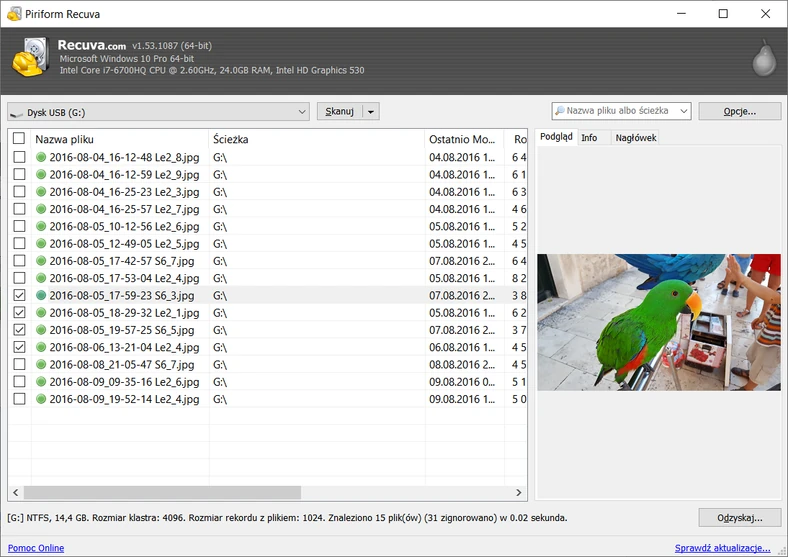Sort by the Ostatnio Mo... column header
This screenshot has width=788, height=557.
coord(464,139)
